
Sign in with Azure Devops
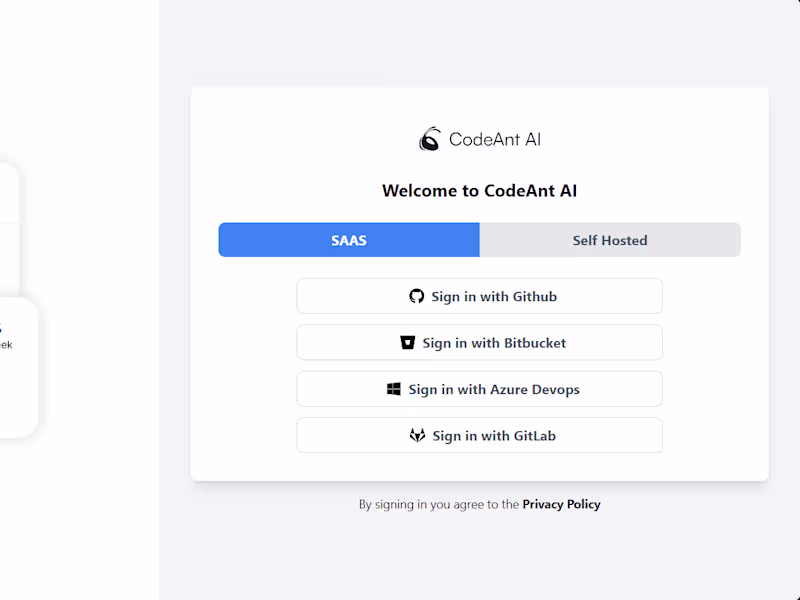479,389
